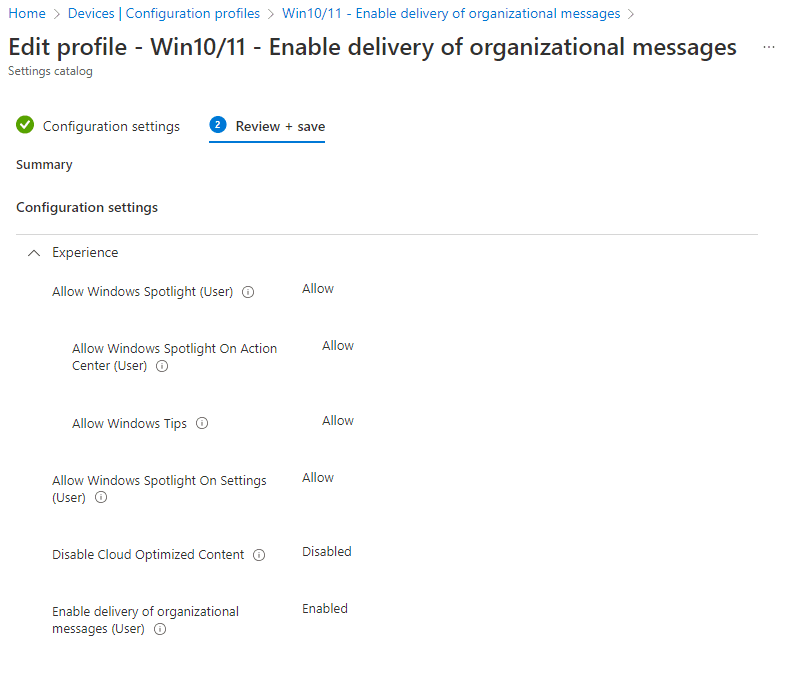Switch to the Configuration settings step
Image resolution: width=809 pixels, height=675 pixels.
(111, 127)
